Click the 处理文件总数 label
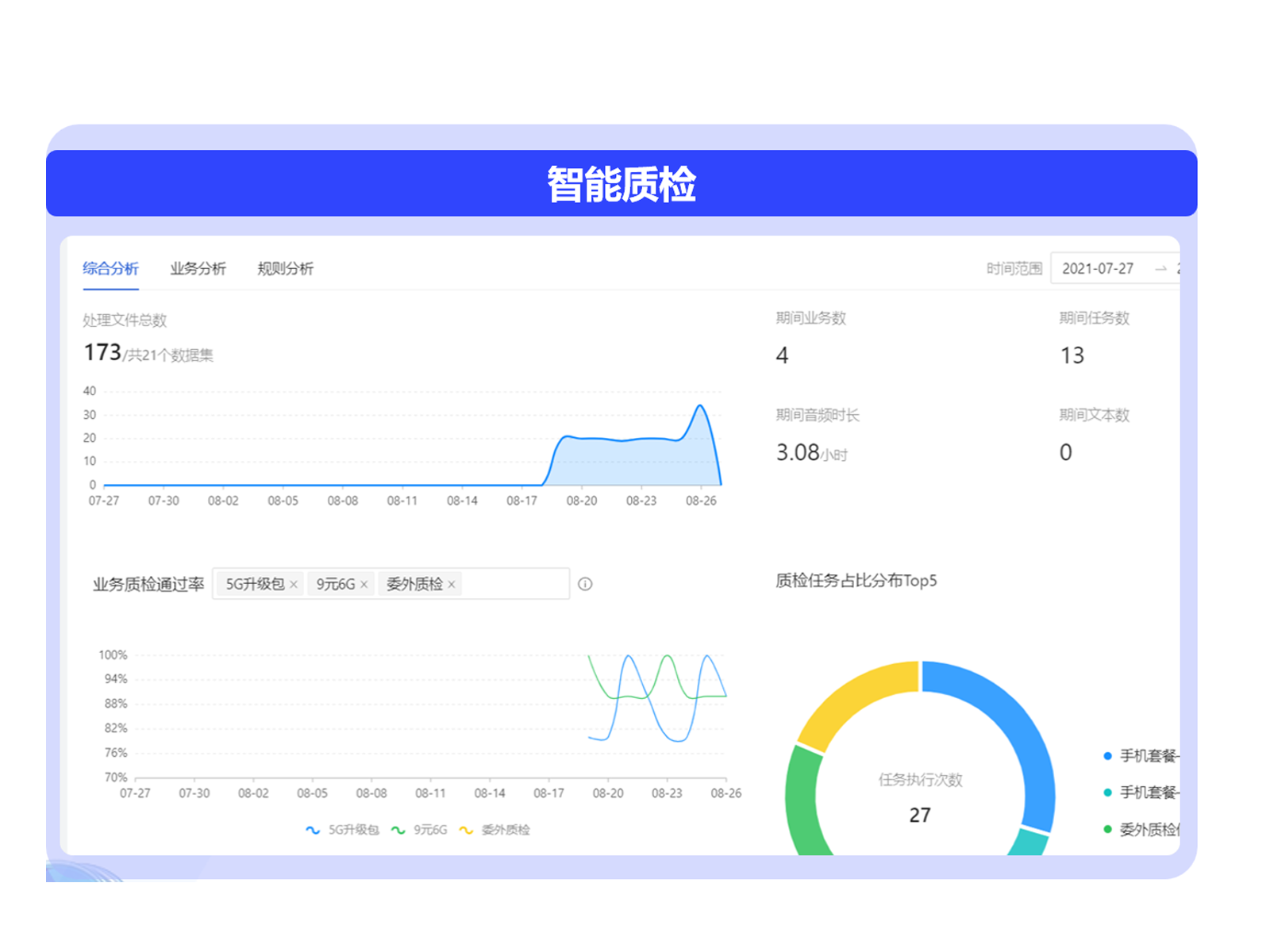This screenshot has width=1270, height=952. tap(125, 321)
